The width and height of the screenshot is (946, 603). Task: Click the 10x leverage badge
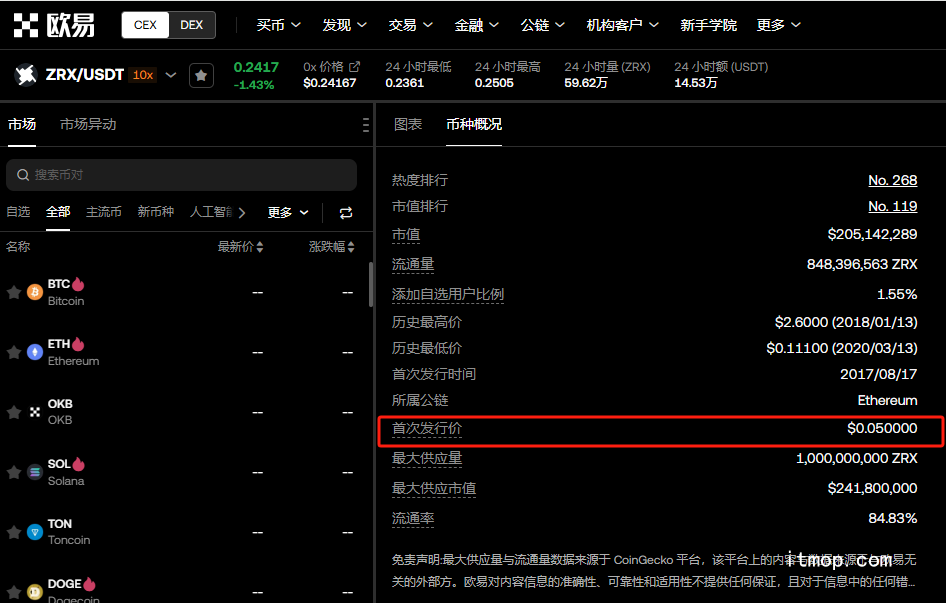[x=143, y=75]
